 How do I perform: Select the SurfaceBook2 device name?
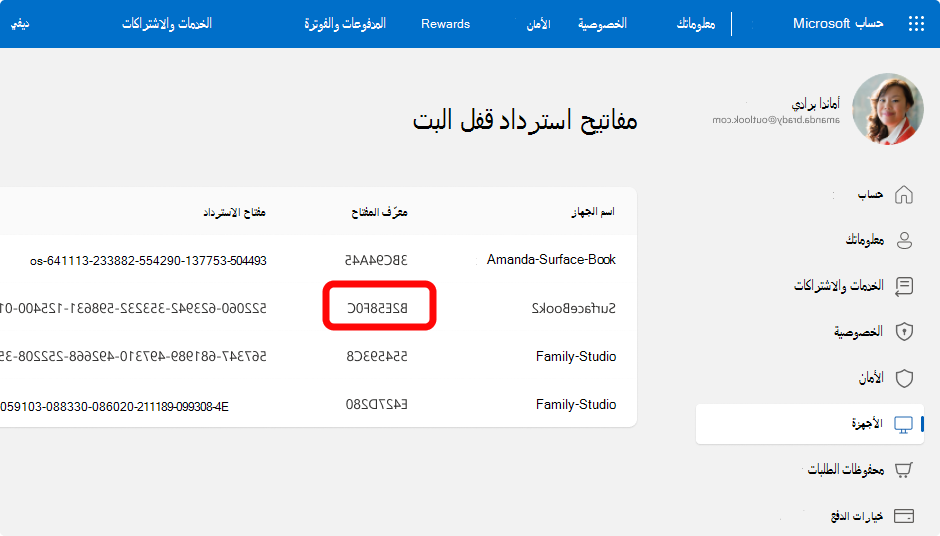(574, 308)
